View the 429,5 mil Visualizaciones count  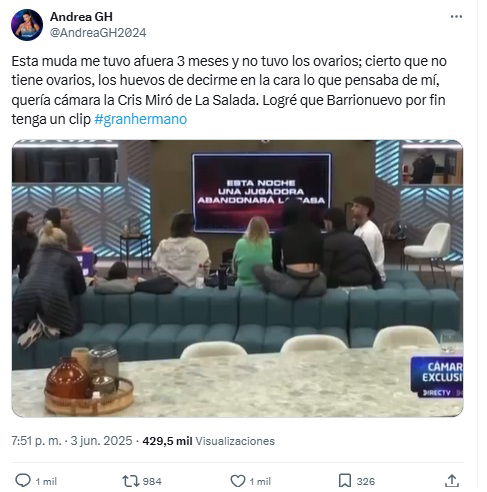208,441
